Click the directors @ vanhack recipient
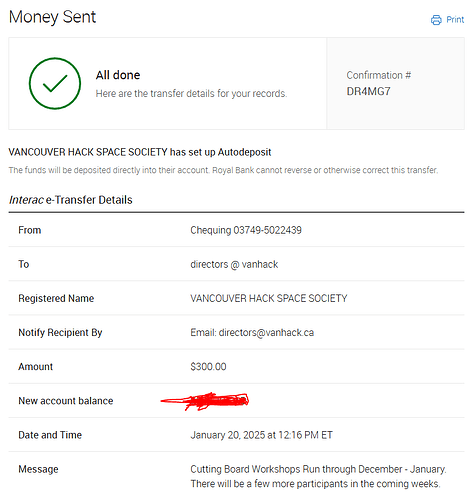This screenshot has width=472, height=500. point(234,264)
